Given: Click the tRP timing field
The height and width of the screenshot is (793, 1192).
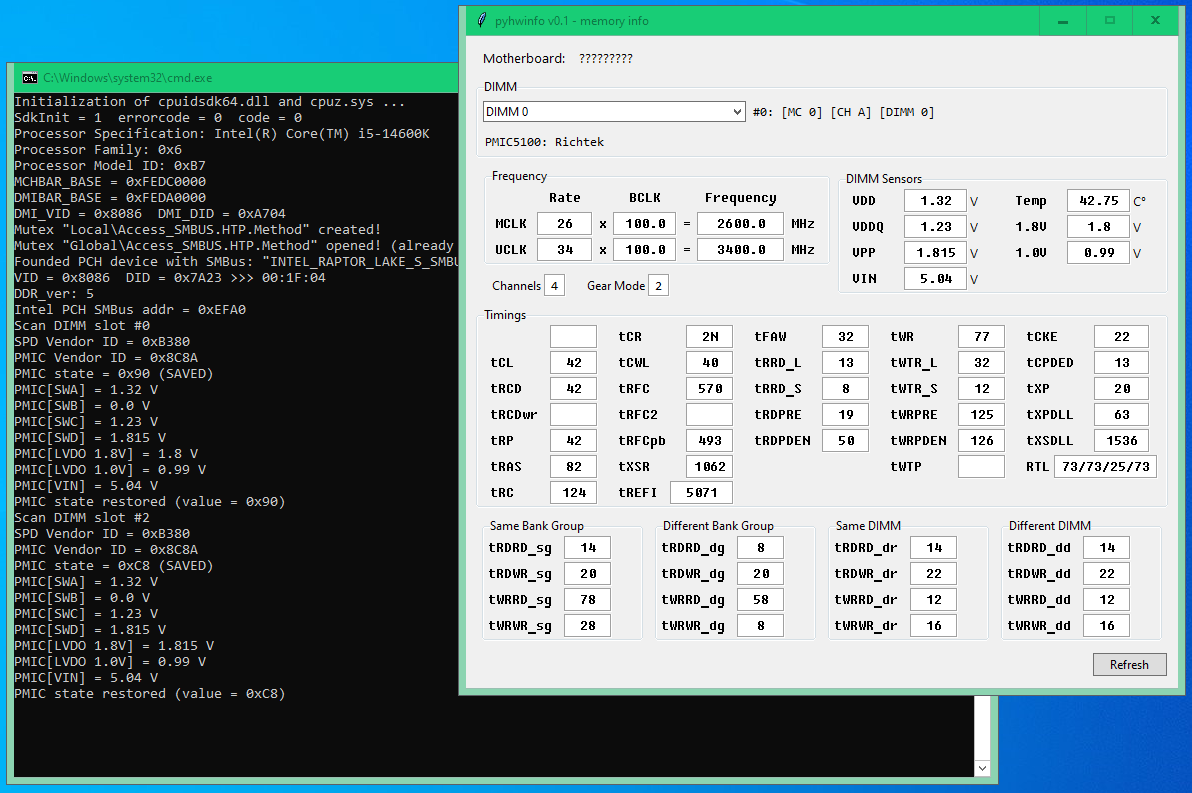Looking at the screenshot, I should click(573, 440).
